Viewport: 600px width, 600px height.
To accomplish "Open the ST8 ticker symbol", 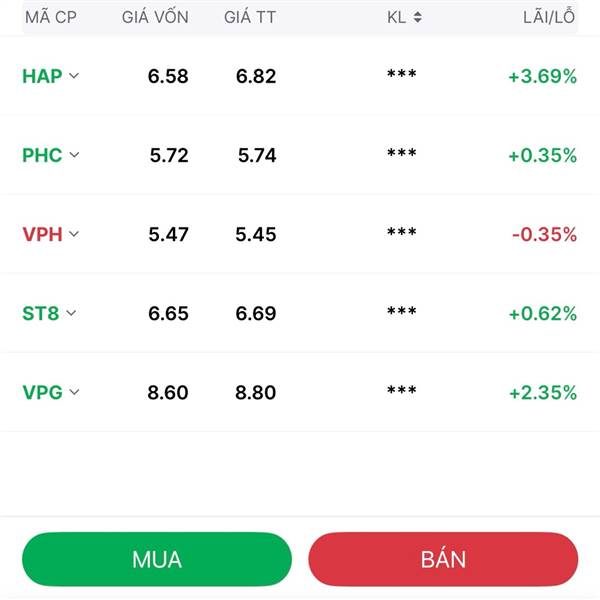I will tap(41, 313).
